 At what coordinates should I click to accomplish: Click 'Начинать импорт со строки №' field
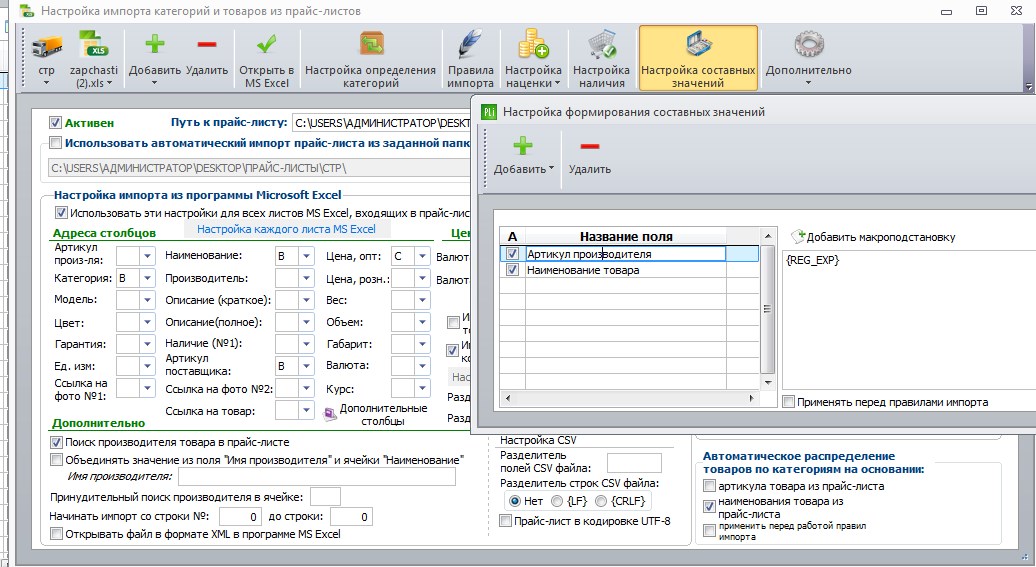coord(240,517)
